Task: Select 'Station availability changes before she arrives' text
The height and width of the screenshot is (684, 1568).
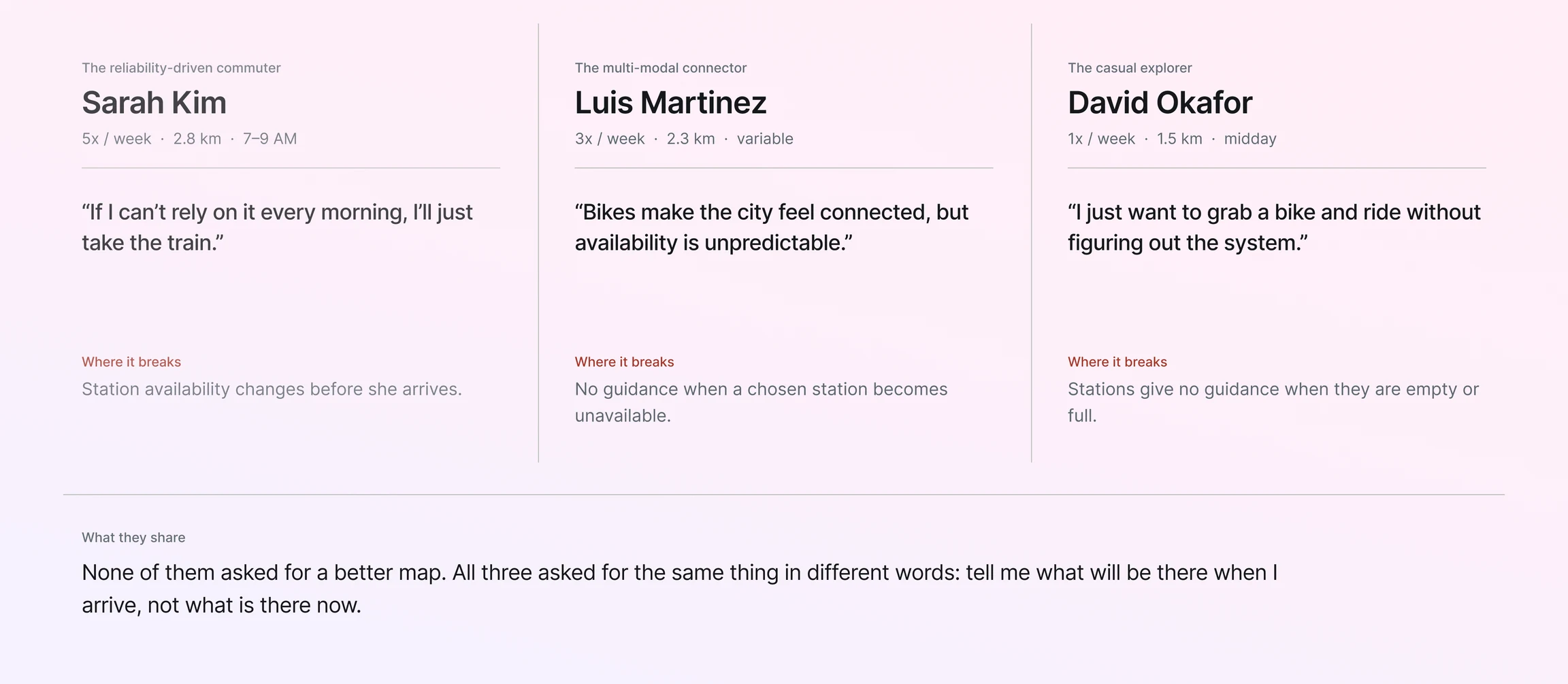Action: 272,389
